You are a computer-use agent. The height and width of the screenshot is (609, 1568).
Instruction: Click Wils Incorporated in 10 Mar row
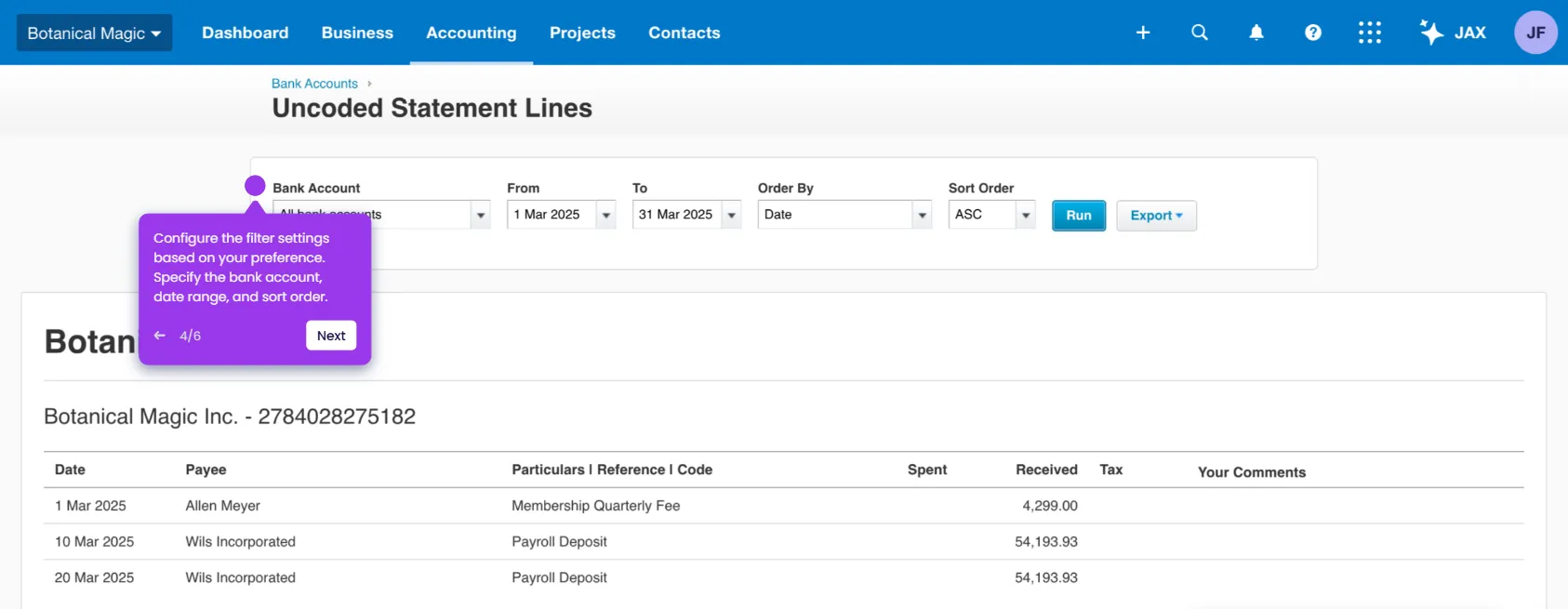[240, 542]
